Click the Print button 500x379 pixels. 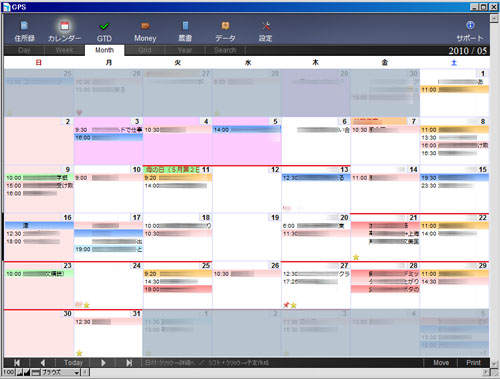[x=473, y=363]
